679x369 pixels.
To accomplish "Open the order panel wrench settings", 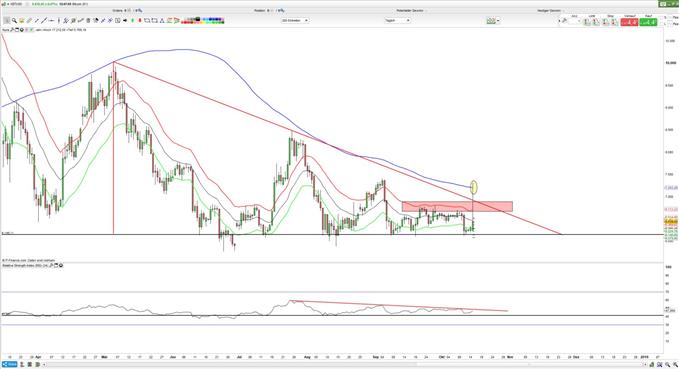I will coord(564,21).
